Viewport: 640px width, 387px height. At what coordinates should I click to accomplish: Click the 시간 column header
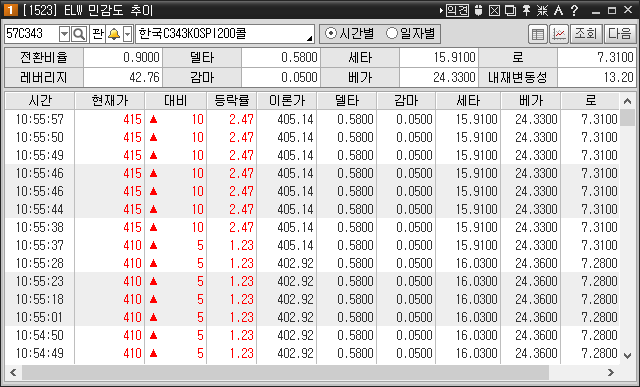(x=40, y=101)
